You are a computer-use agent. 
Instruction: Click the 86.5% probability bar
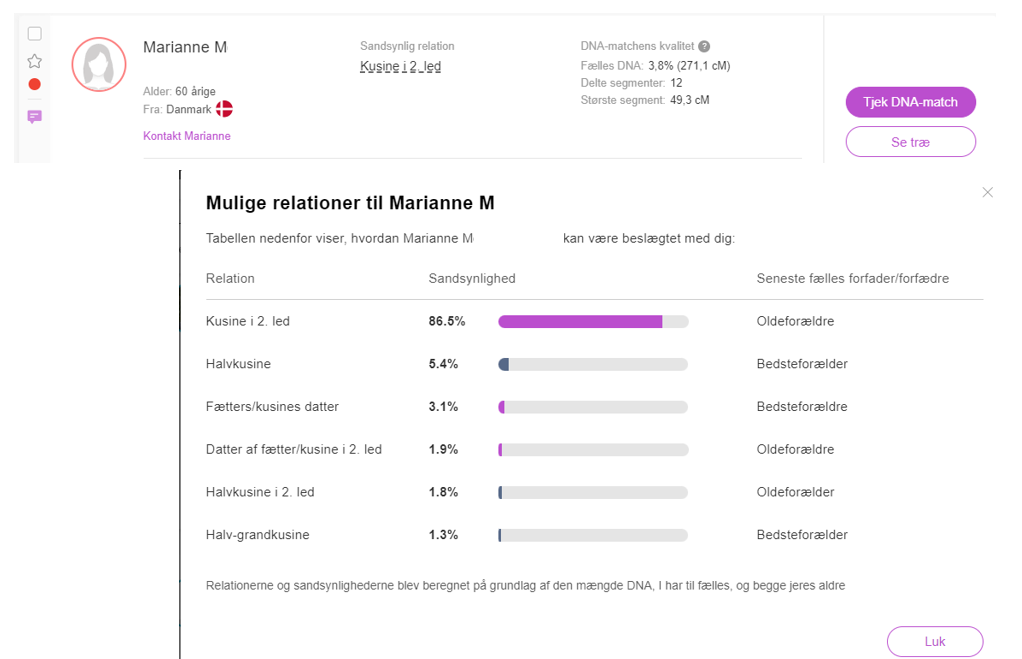click(593, 322)
